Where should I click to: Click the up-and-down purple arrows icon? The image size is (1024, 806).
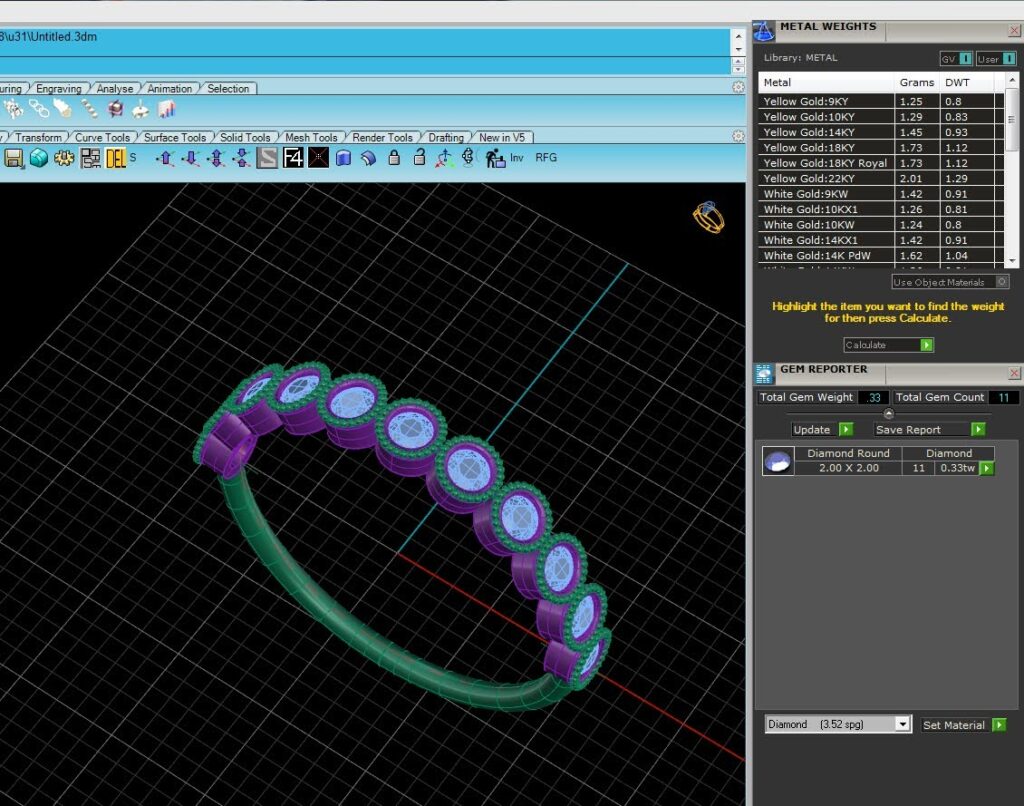tap(216, 158)
